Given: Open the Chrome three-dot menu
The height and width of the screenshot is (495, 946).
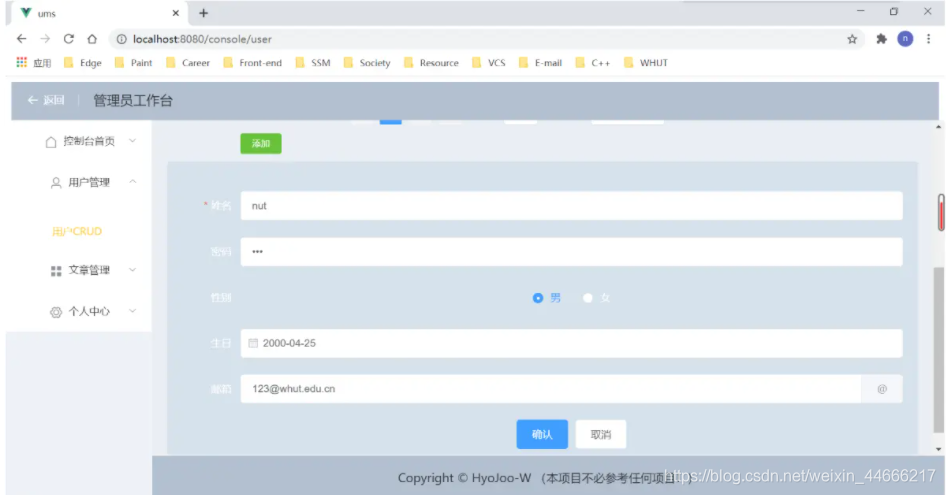Looking at the screenshot, I should [929, 39].
